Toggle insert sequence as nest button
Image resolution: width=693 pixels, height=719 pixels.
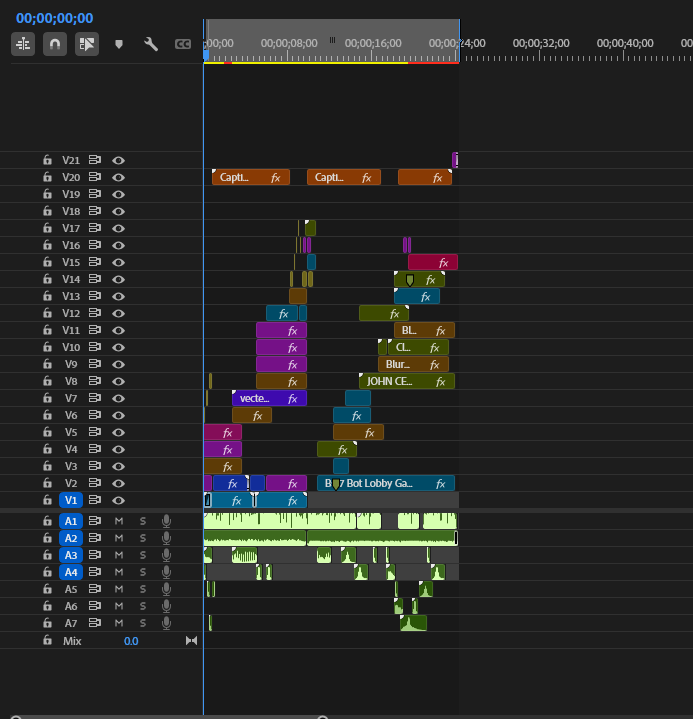(23, 44)
